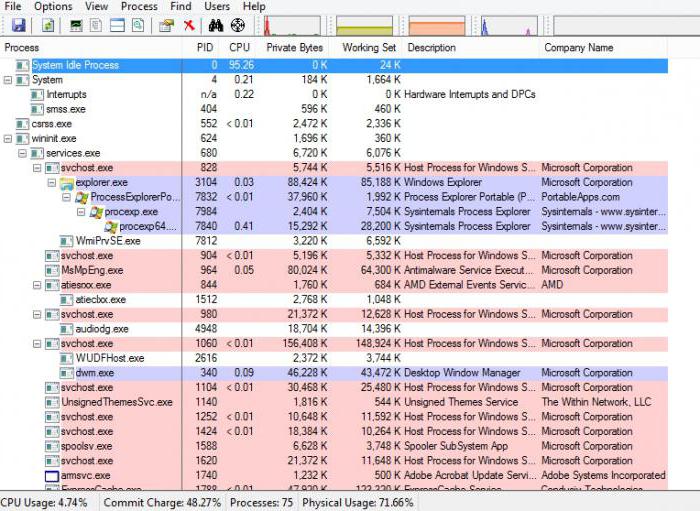This screenshot has height=511, width=700.
Task: Sort by the Company Name column header
Action: pos(578,47)
